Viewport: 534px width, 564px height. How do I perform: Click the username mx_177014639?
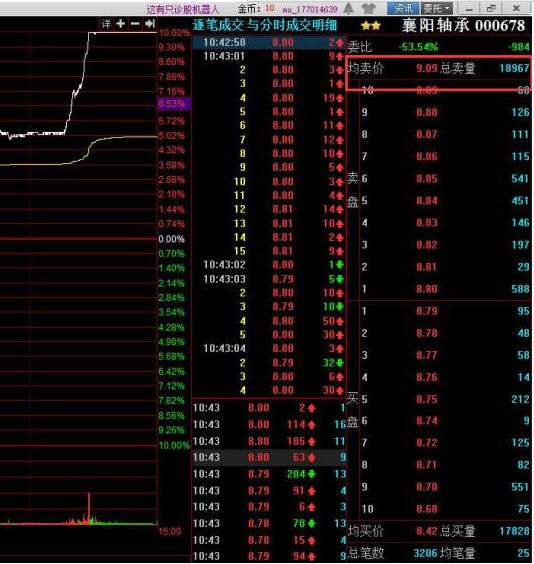310,9
